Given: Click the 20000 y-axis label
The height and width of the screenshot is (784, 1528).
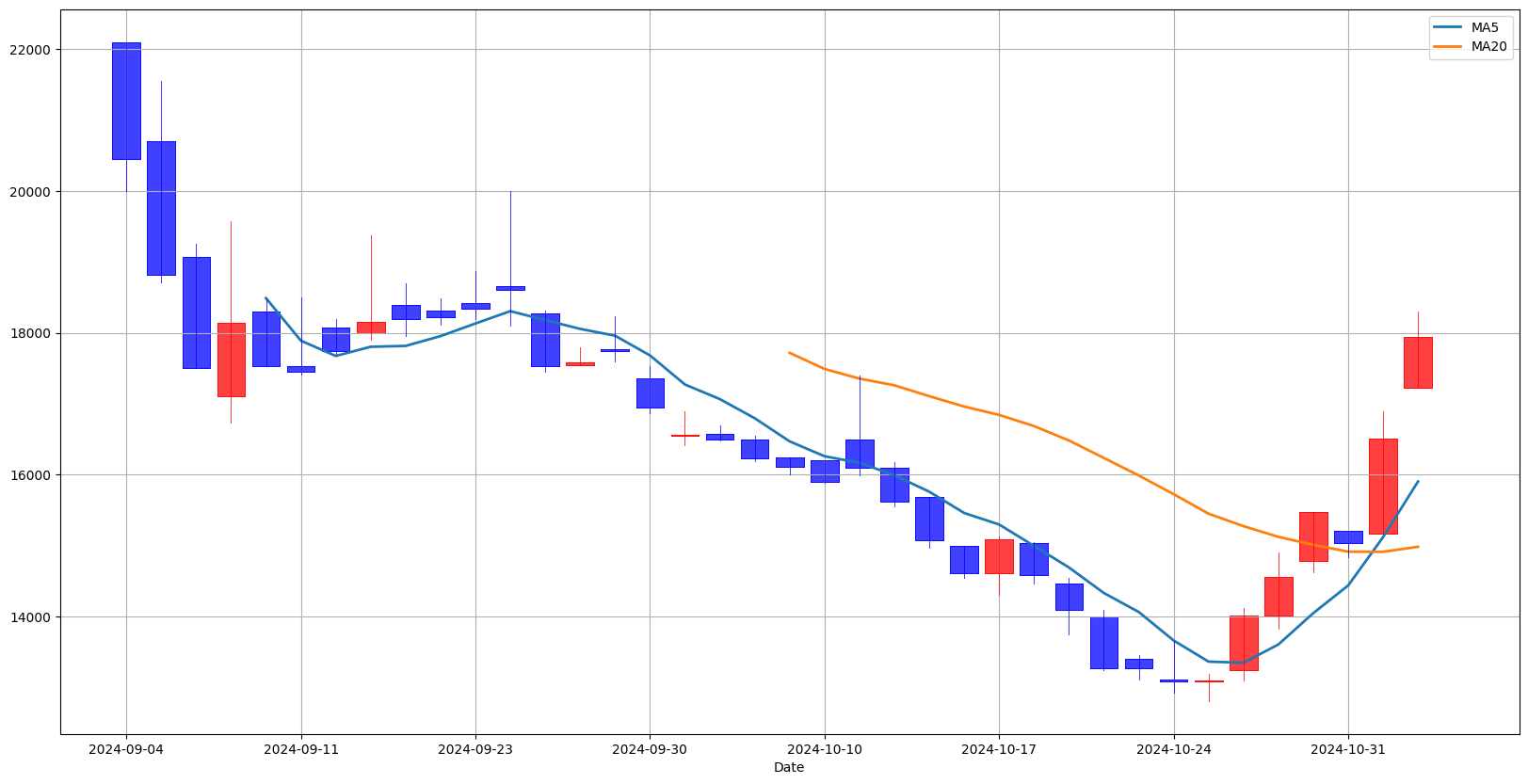Looking at the screenshot, I should pyautogui.click(x=31, y=192).
